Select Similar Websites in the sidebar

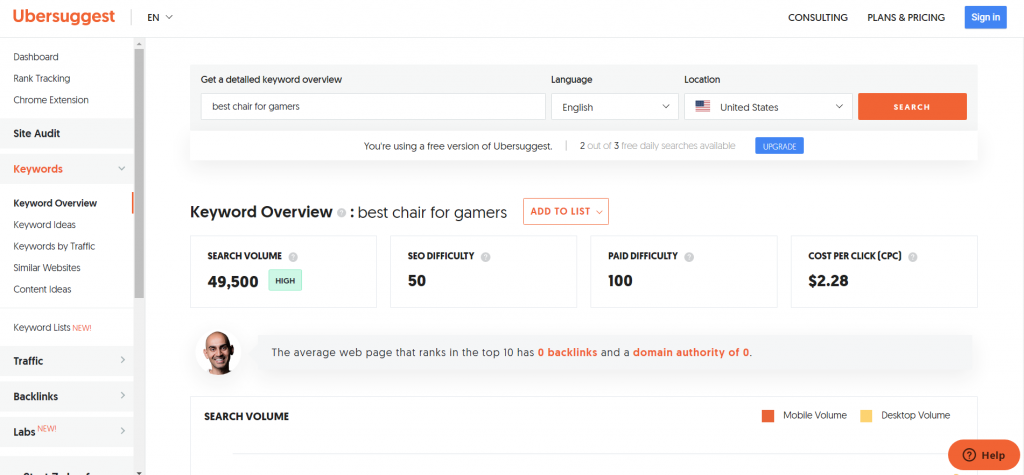point(47,268)
